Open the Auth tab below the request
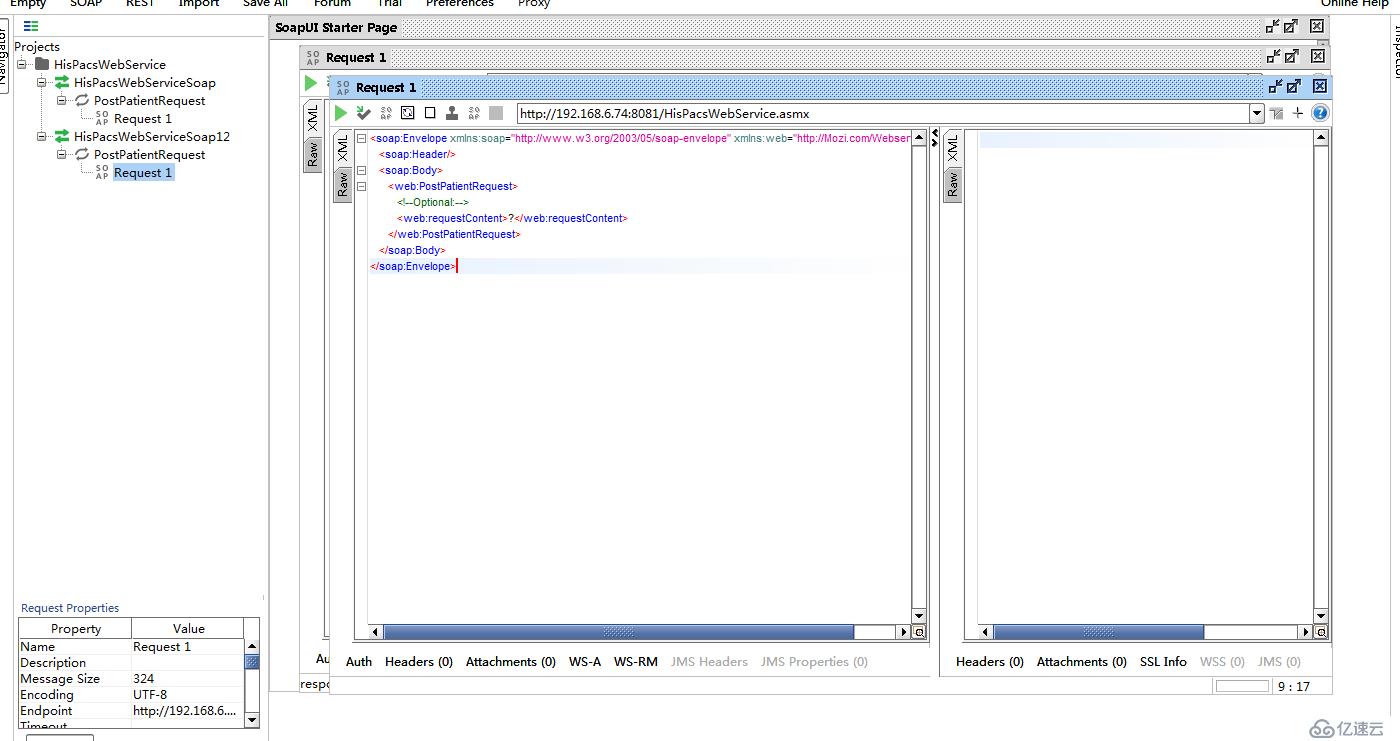This screenshot has height=741, width=1400. point(359,661)
